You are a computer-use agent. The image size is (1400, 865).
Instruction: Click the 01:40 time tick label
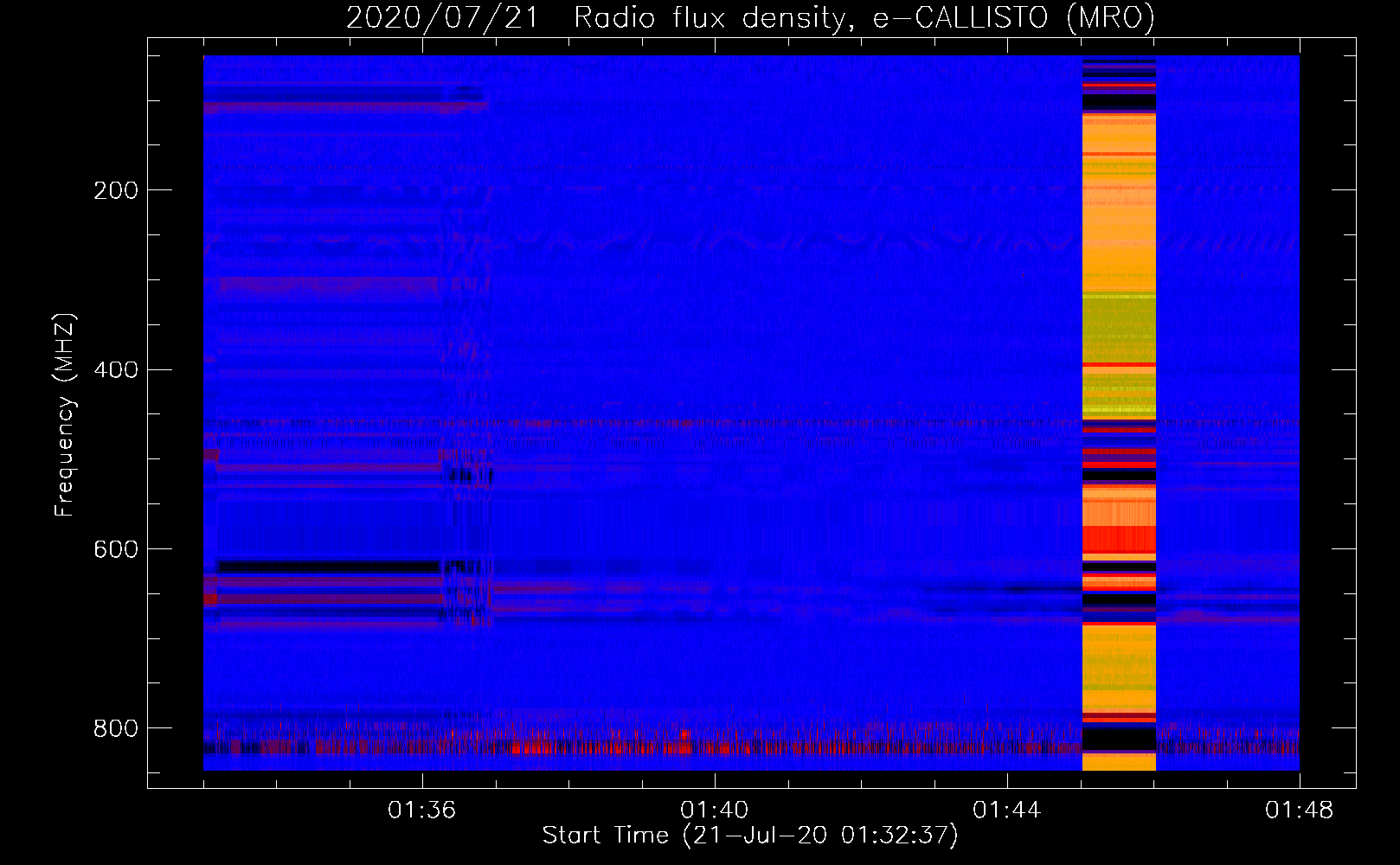[x=715, y=811]
